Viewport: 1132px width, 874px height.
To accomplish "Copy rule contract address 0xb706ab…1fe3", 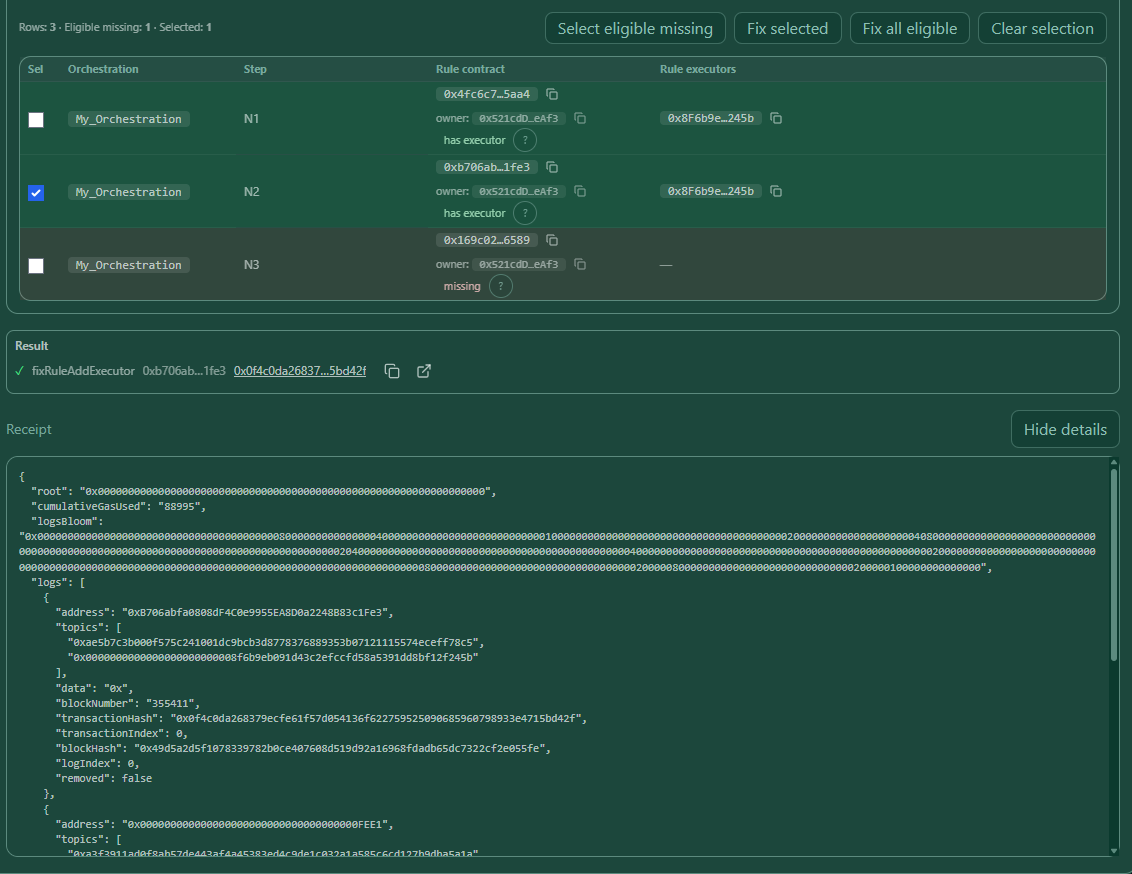I will click(552, 167).
